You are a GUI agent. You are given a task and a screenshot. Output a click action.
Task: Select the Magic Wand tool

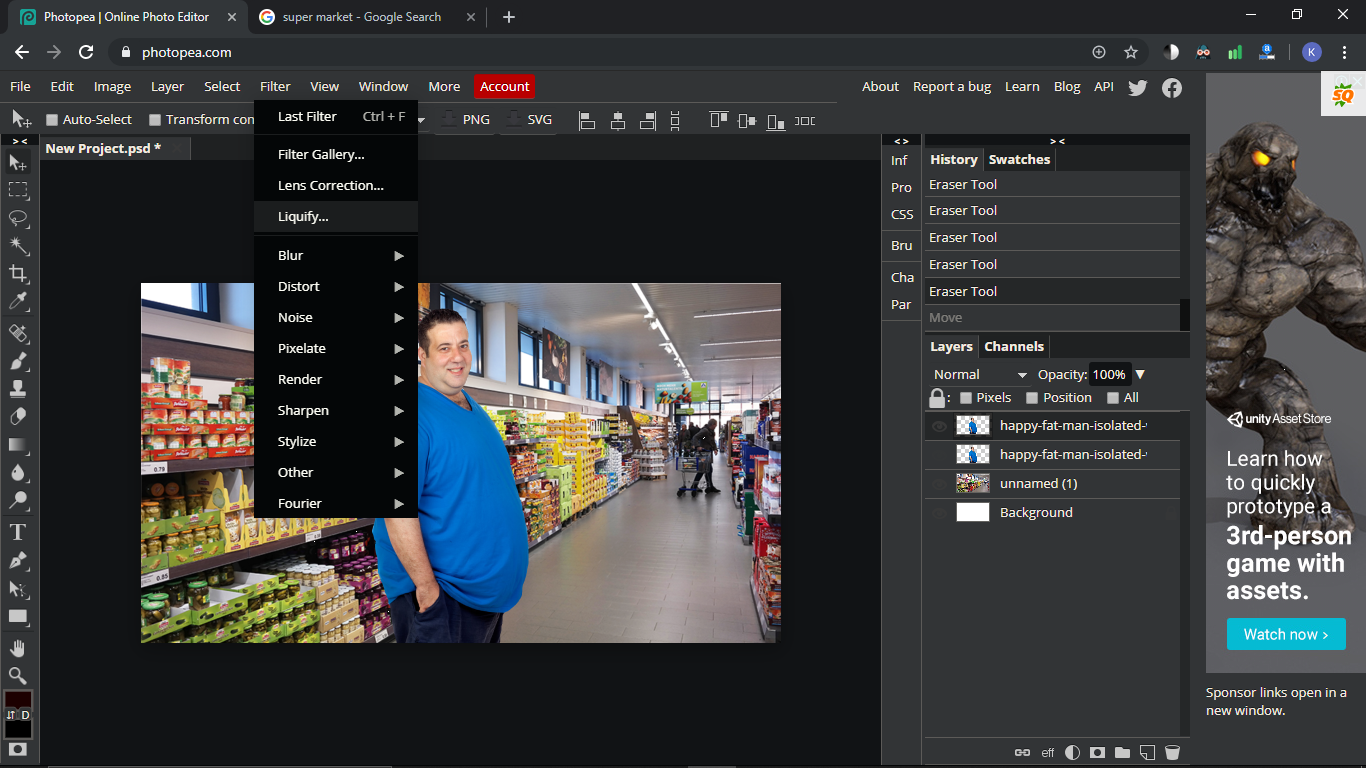pyautogui.click(x=18, y=246)
